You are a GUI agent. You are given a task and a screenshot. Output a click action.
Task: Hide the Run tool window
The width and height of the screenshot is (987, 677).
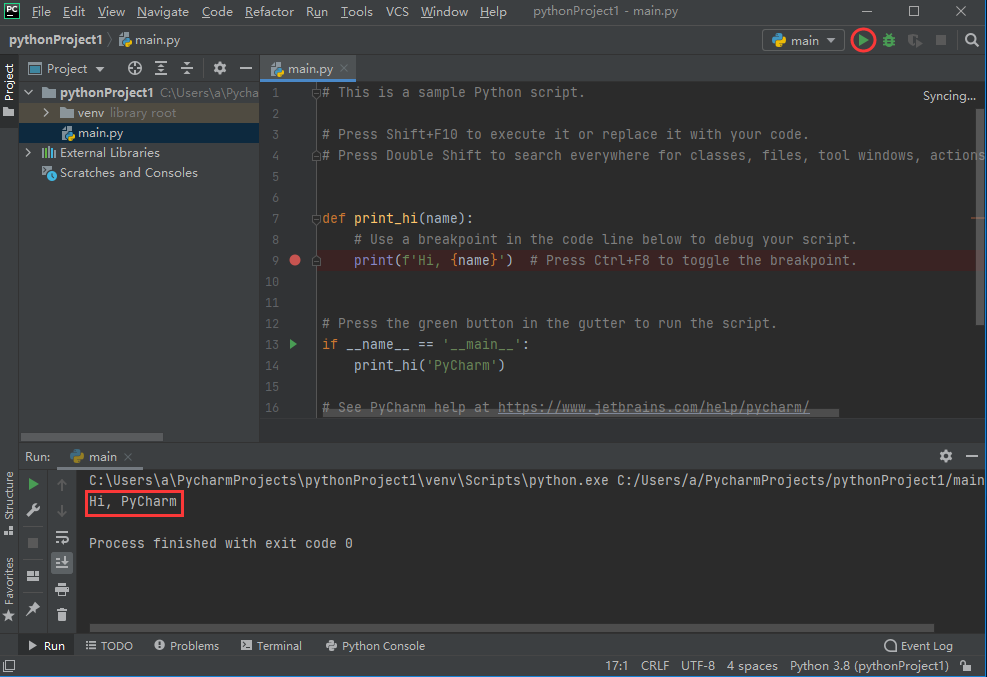[x=972, y=456]
